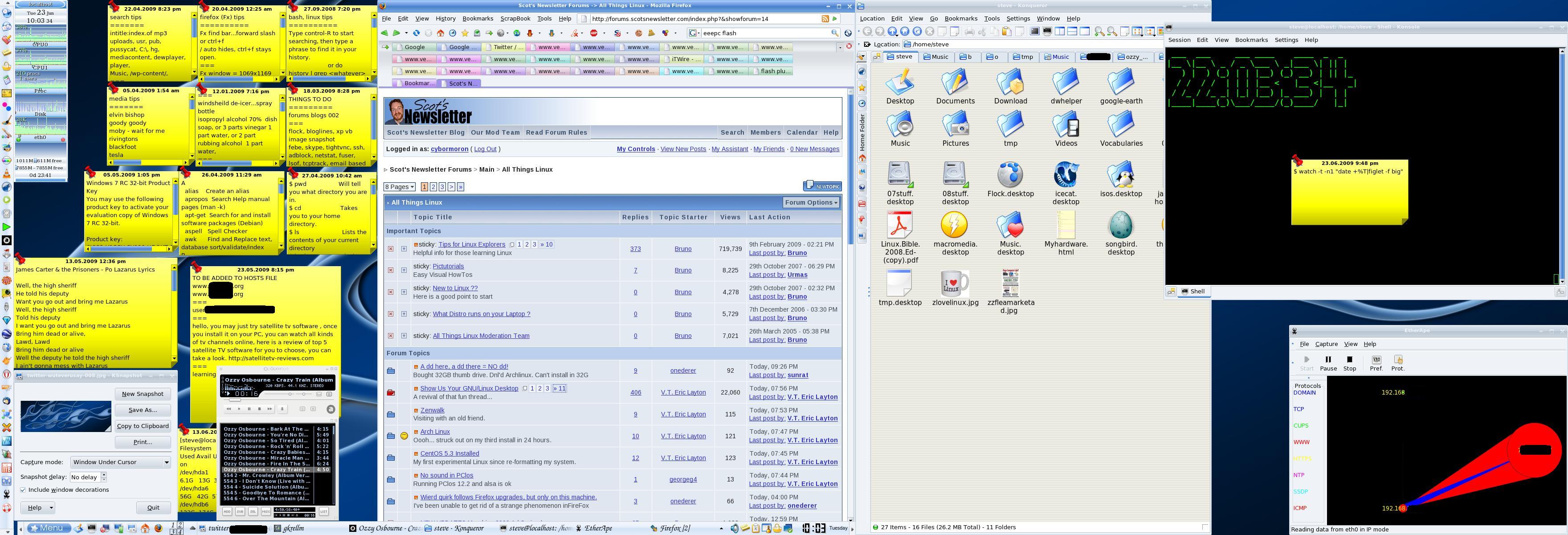This screenshot has height=535, width=1568.
Task: Click Audacious volume slider knob
Action: coord(290,394)
